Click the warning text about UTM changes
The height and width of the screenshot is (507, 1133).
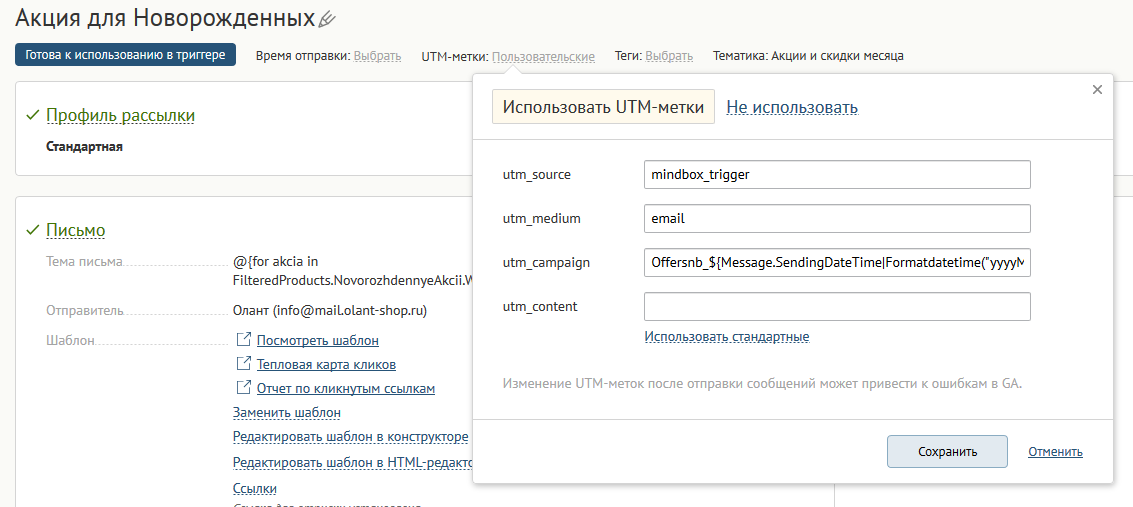(762, 384)
